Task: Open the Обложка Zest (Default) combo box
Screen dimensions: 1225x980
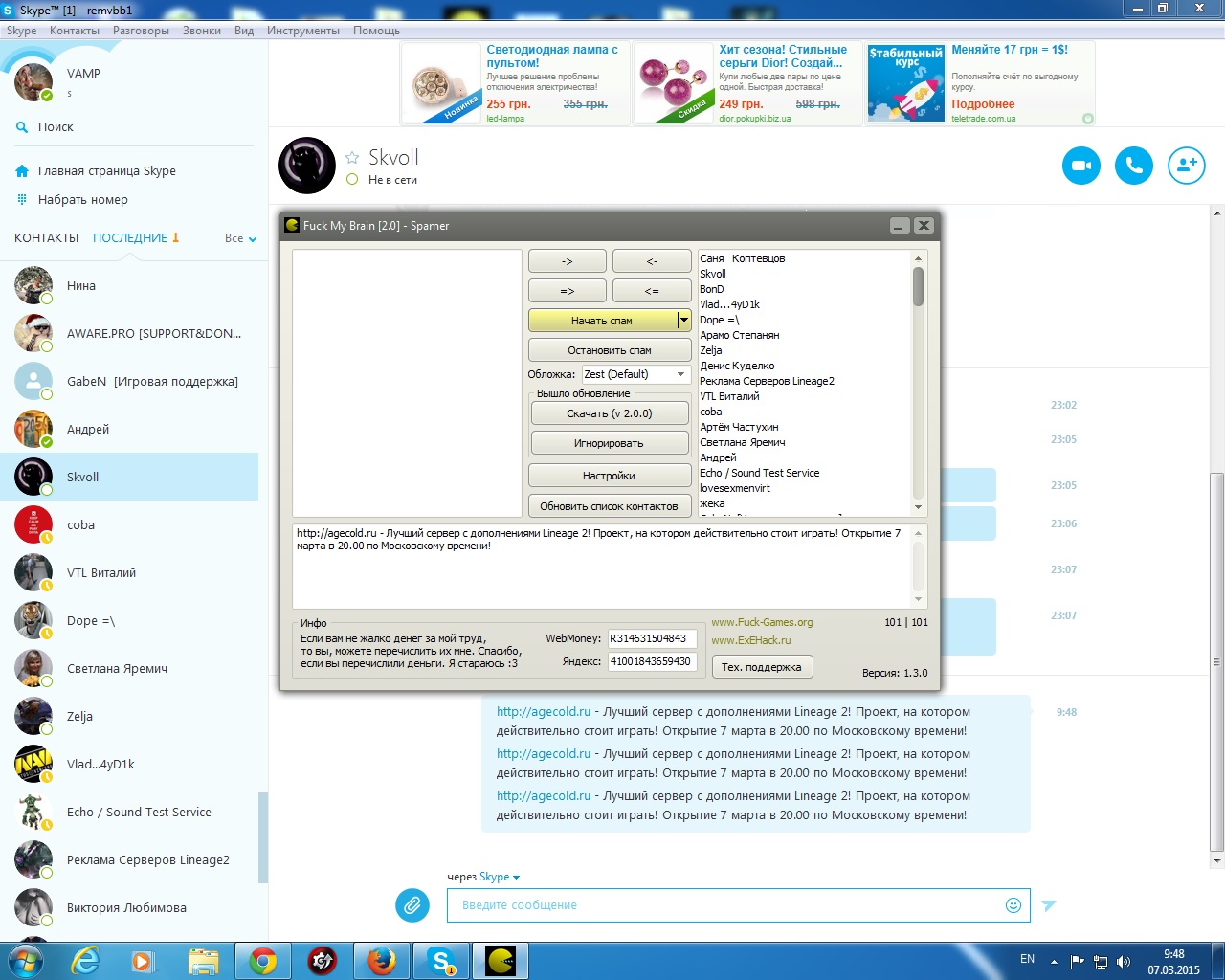Action: point(635,374)
